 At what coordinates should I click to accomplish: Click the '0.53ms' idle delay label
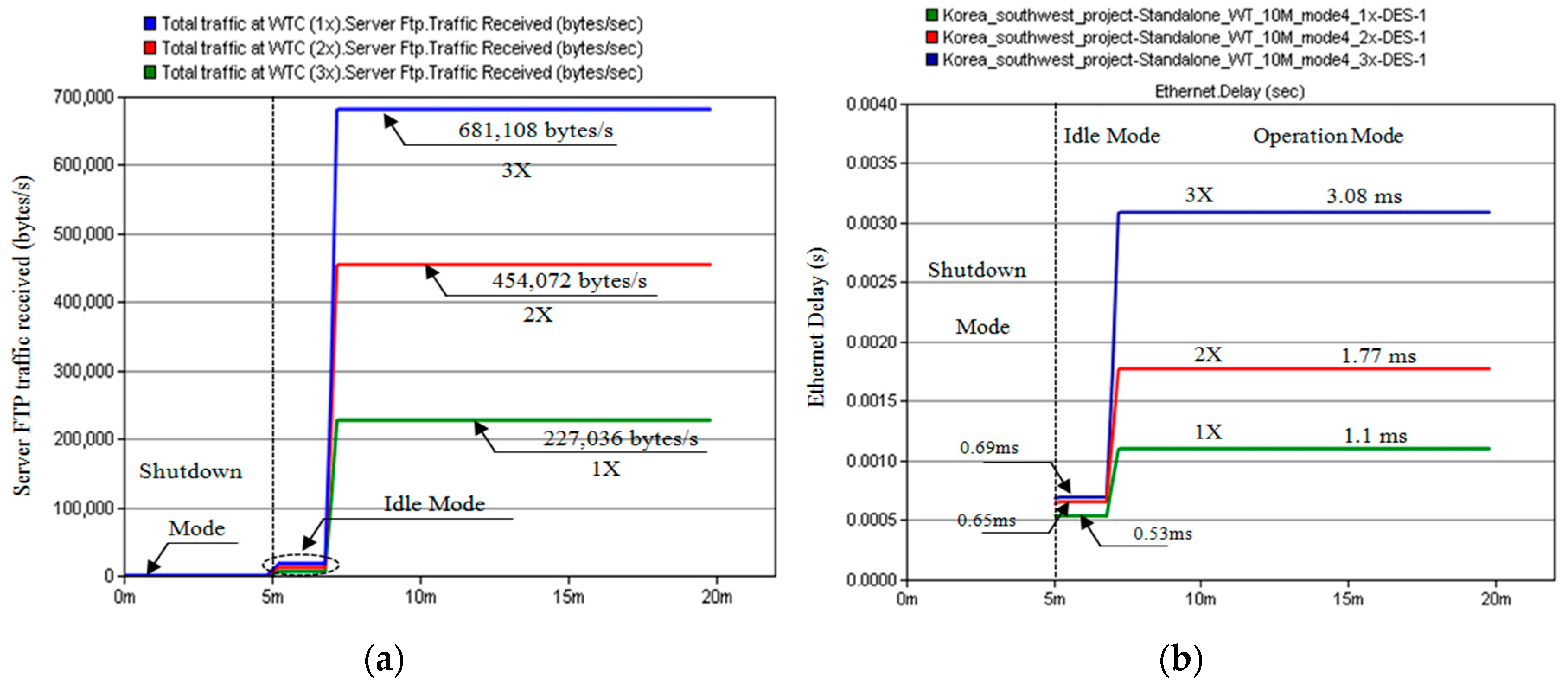[1162, 534]
